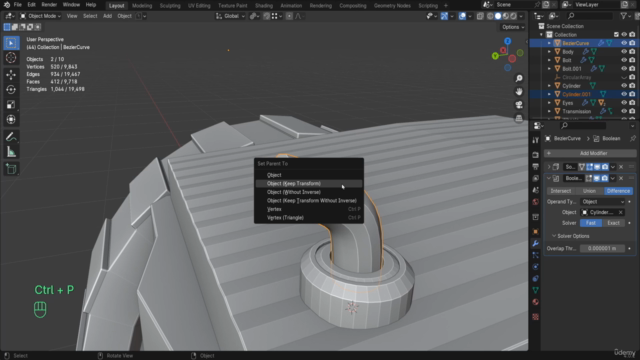Click the zoom view magnifier icon
Screen dimensions: 640x360
tap(519, 78)
